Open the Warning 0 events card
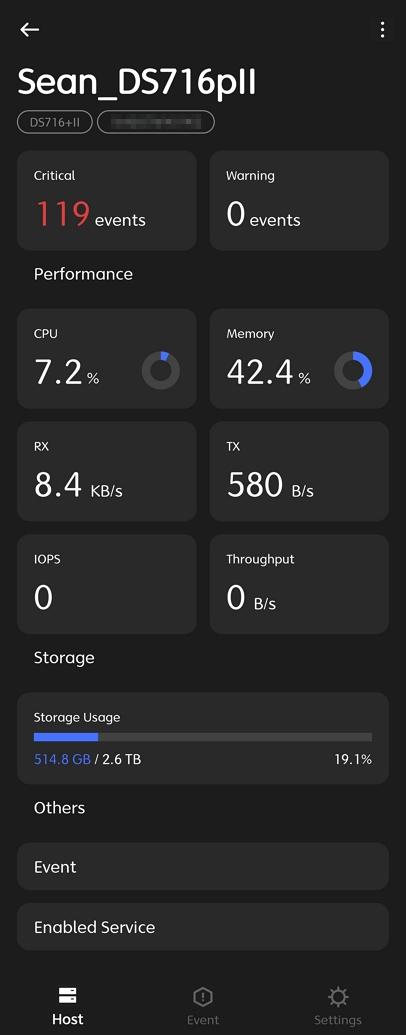The height and width of the screenshot is (1035, 406). pyautogui.click(x=299, y=200)
